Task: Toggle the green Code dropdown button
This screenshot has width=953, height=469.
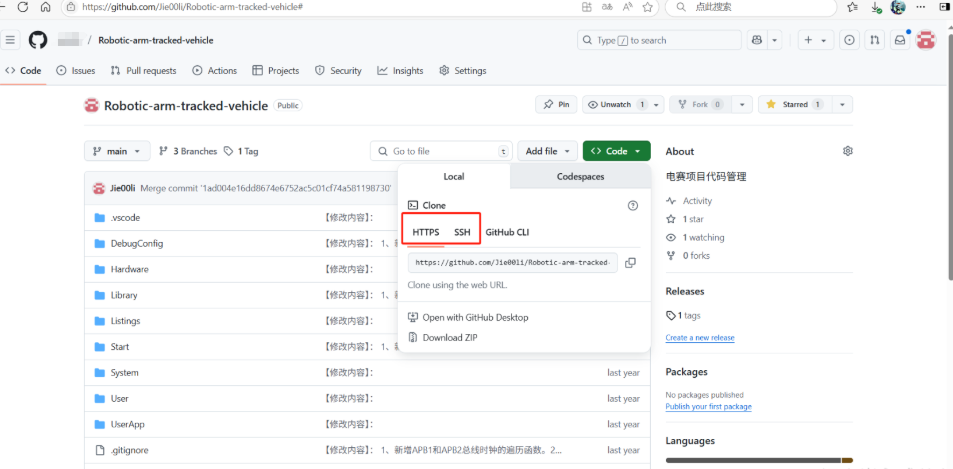Action: (616, 151)
